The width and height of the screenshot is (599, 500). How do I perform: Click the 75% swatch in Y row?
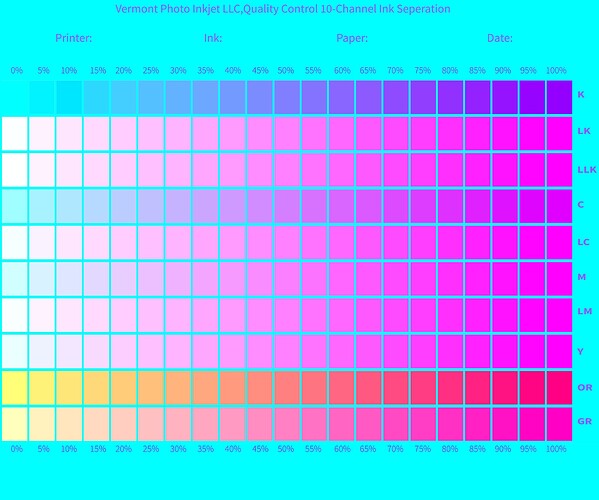pos(423,351)
